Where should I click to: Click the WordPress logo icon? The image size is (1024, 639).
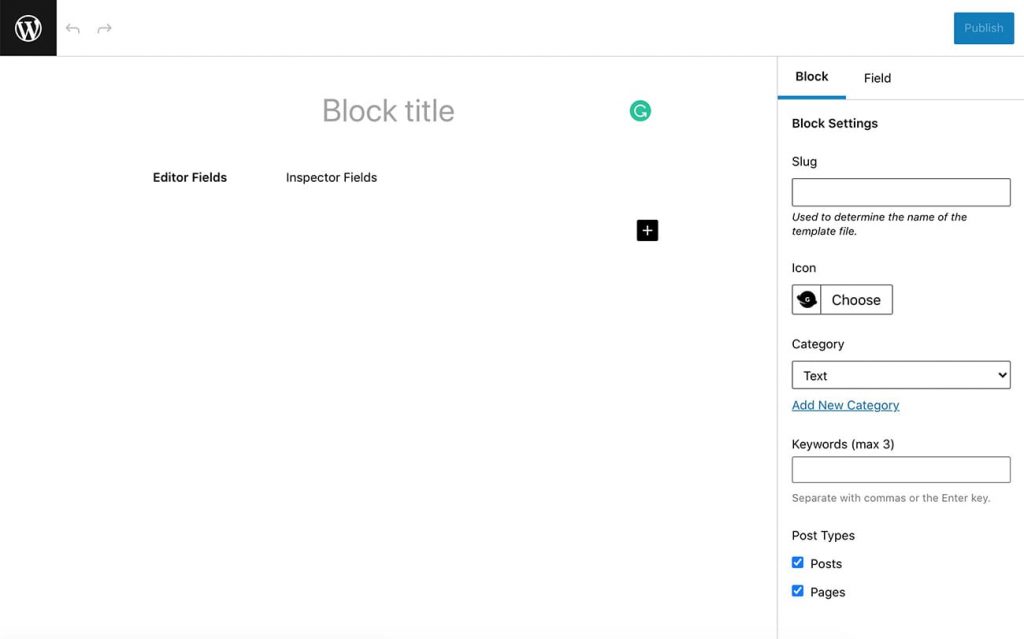coord(28,28)
